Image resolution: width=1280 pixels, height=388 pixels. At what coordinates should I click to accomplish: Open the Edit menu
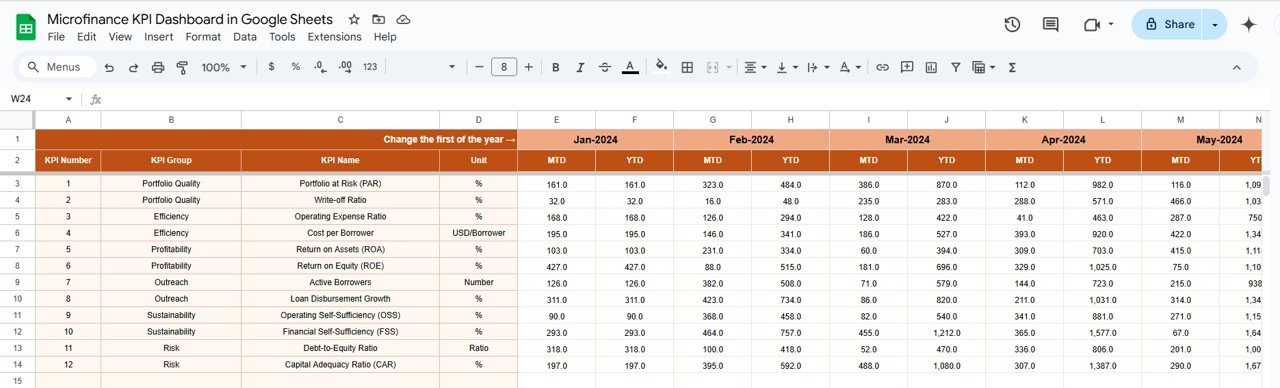pos(87,37)
